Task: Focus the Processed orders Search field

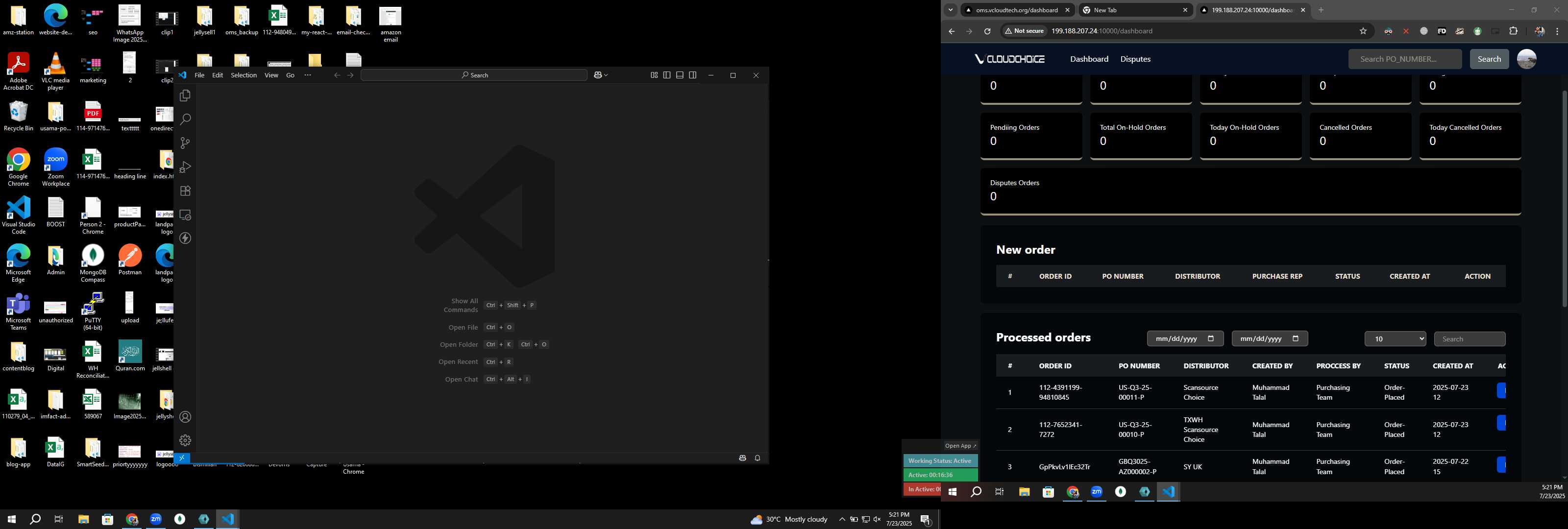Action: [1470, 339]
